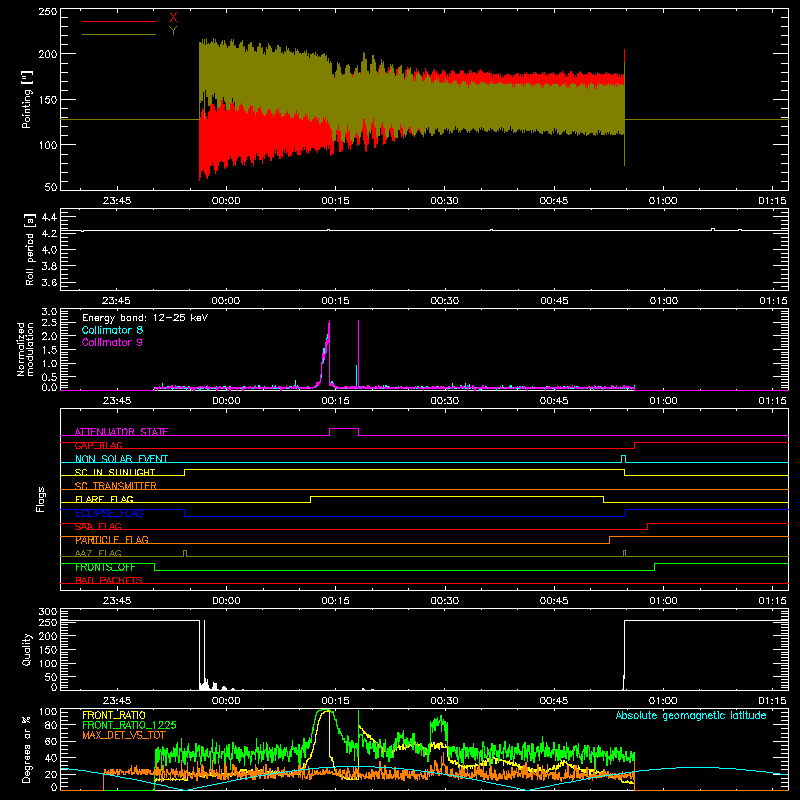This screenshot has width=800, height=800.
Task: Select the red 'X' legend letter
Action: coord(173,18)
